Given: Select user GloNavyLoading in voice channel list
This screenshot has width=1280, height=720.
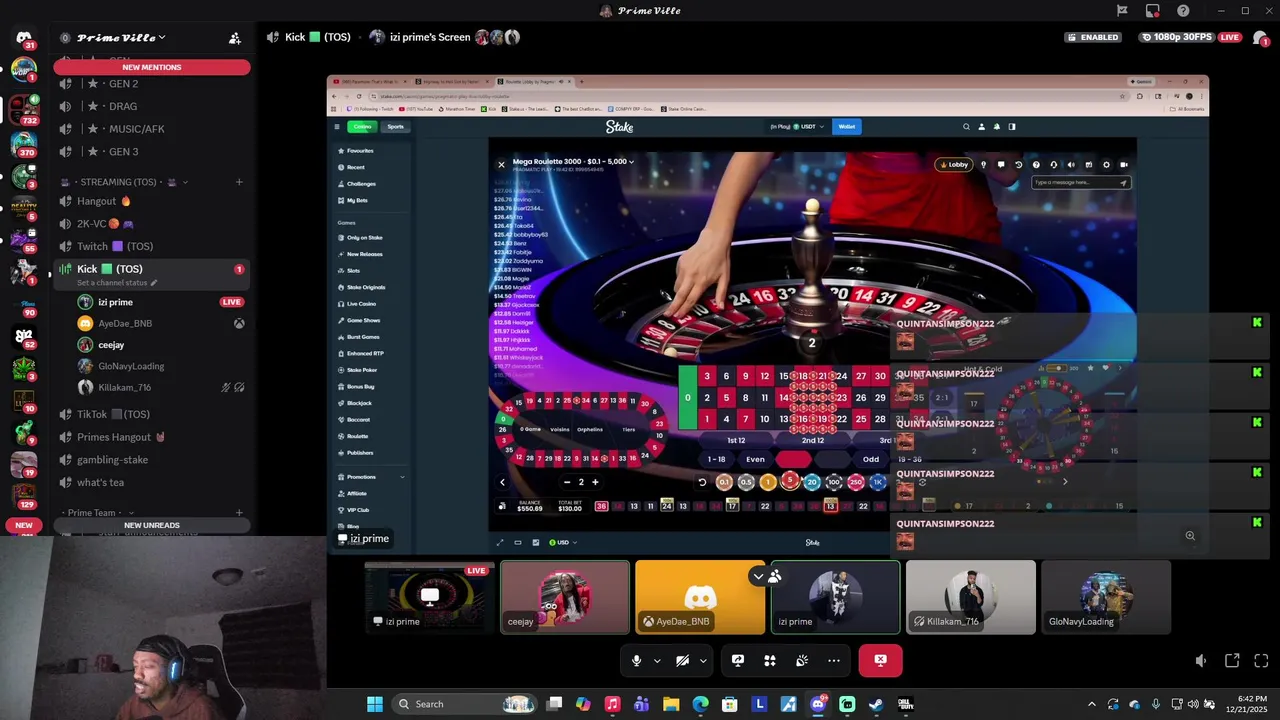Looking at the screenshot, I should tap(161, 366).
